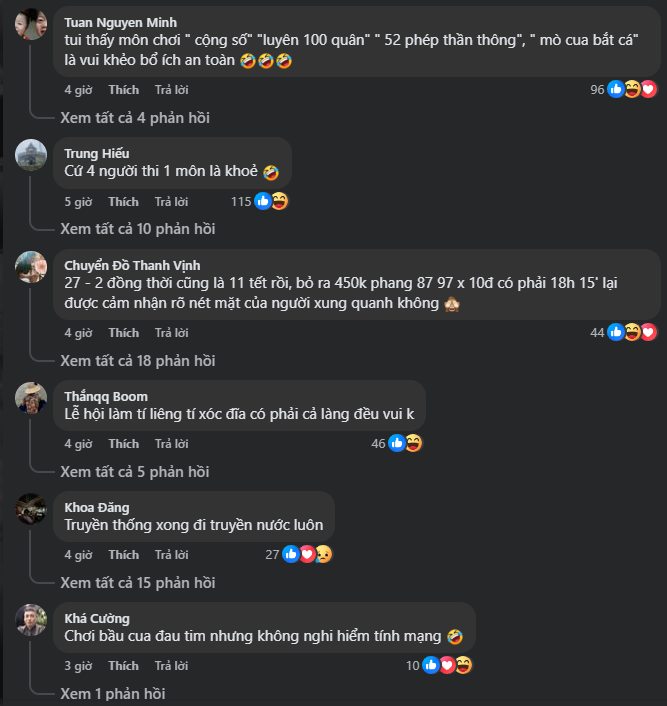View reaction icons on Thắnqq Boom's comment
The height and width of the screenshot is (706, 667).
pyautogui.click(x=405, y=443)
